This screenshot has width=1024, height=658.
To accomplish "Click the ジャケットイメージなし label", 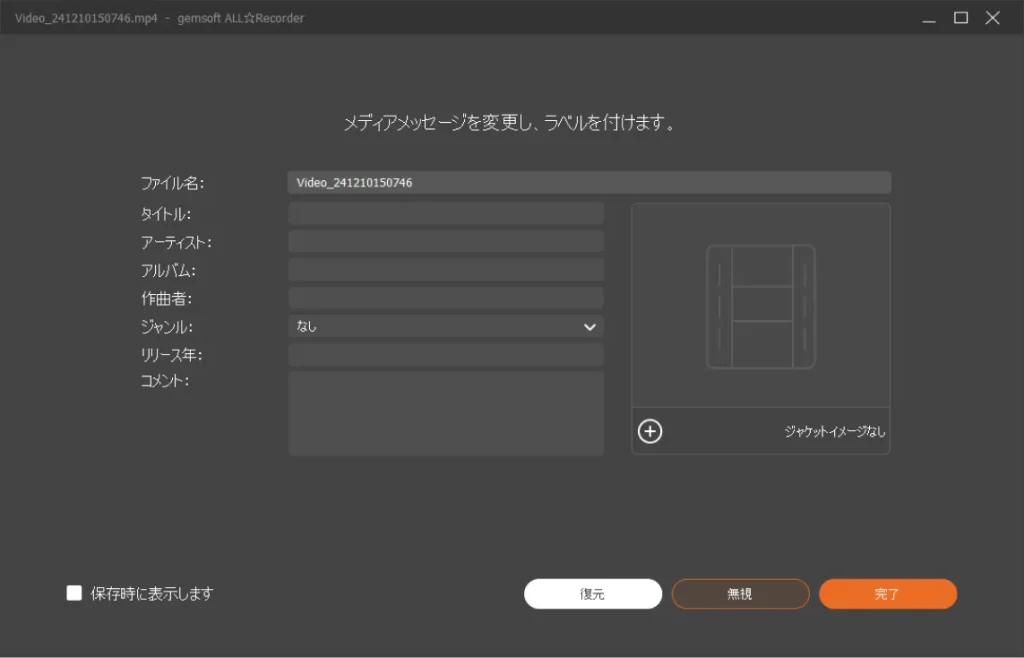I will 834,432.
